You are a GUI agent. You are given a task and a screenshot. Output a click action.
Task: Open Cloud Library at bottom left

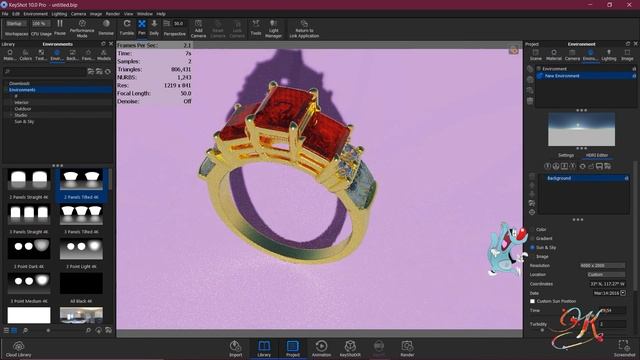(x=18, y=349)
